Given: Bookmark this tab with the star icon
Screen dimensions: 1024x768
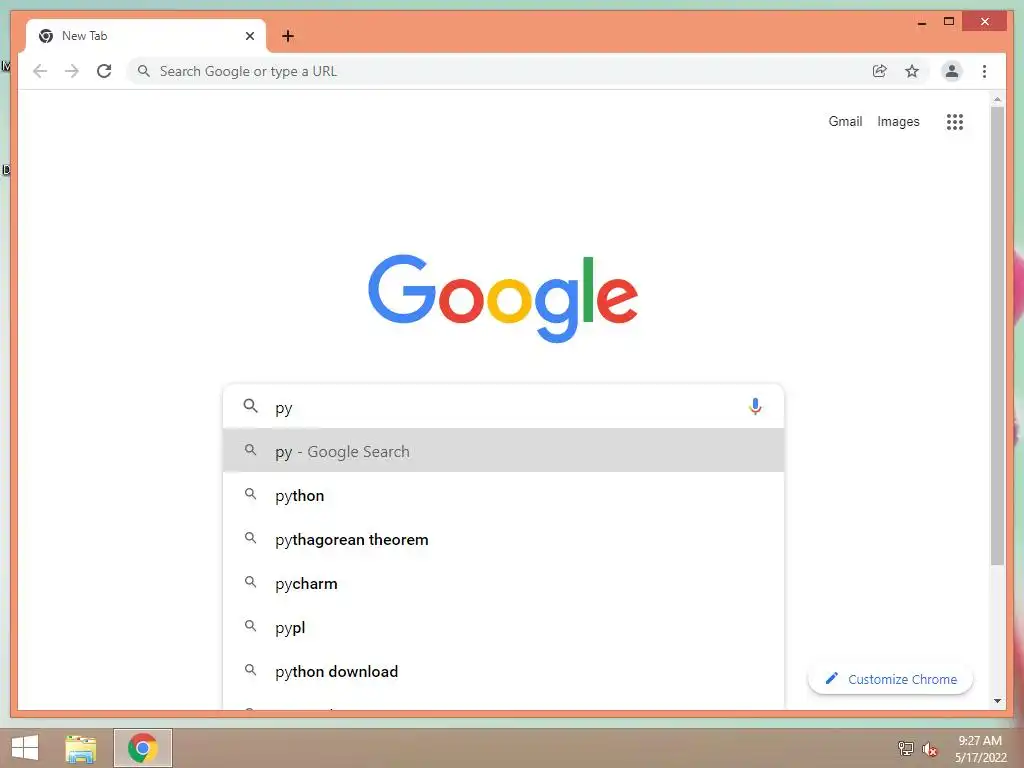Looking at the screenshot, I should [912, 71].
